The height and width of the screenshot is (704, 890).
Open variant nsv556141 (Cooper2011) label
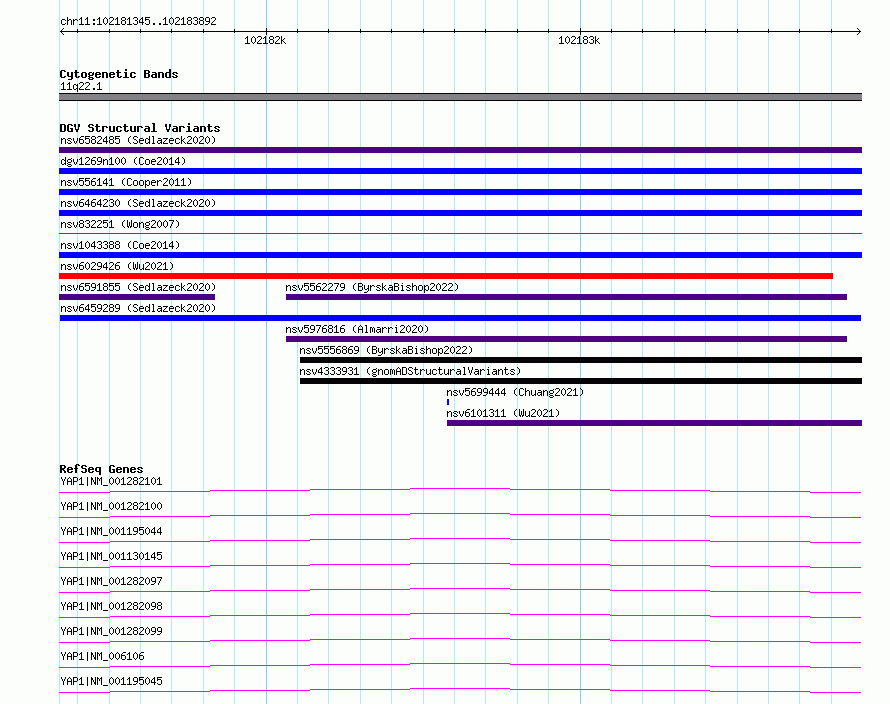126,182
